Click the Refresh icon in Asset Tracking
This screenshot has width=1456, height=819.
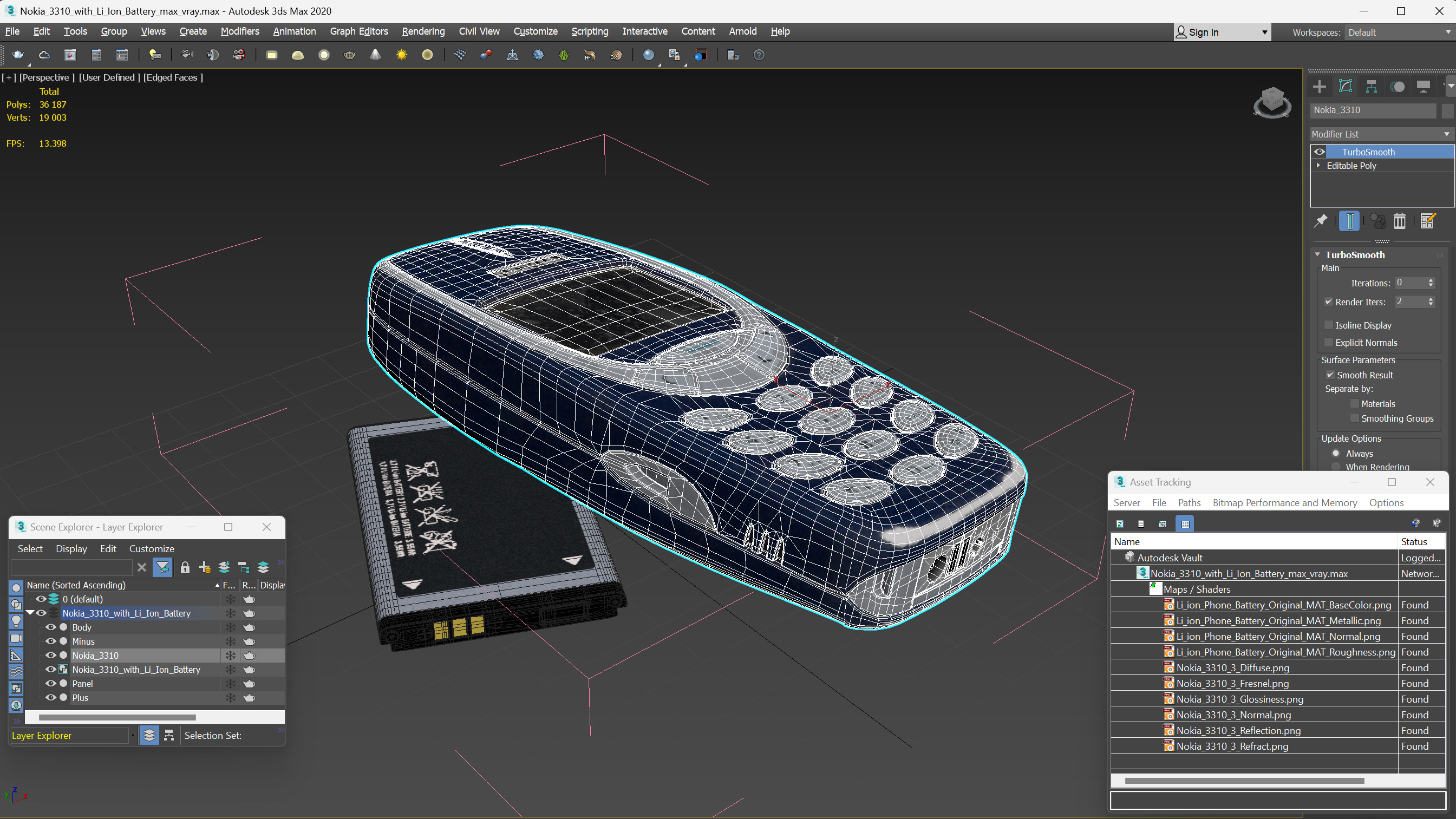(x=1120, y=524)
